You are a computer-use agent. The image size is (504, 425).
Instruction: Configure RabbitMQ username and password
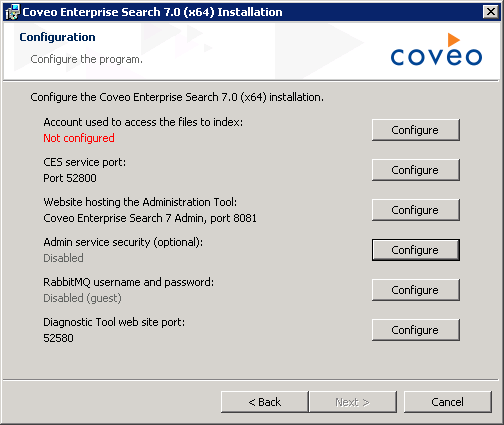[416, 290]
